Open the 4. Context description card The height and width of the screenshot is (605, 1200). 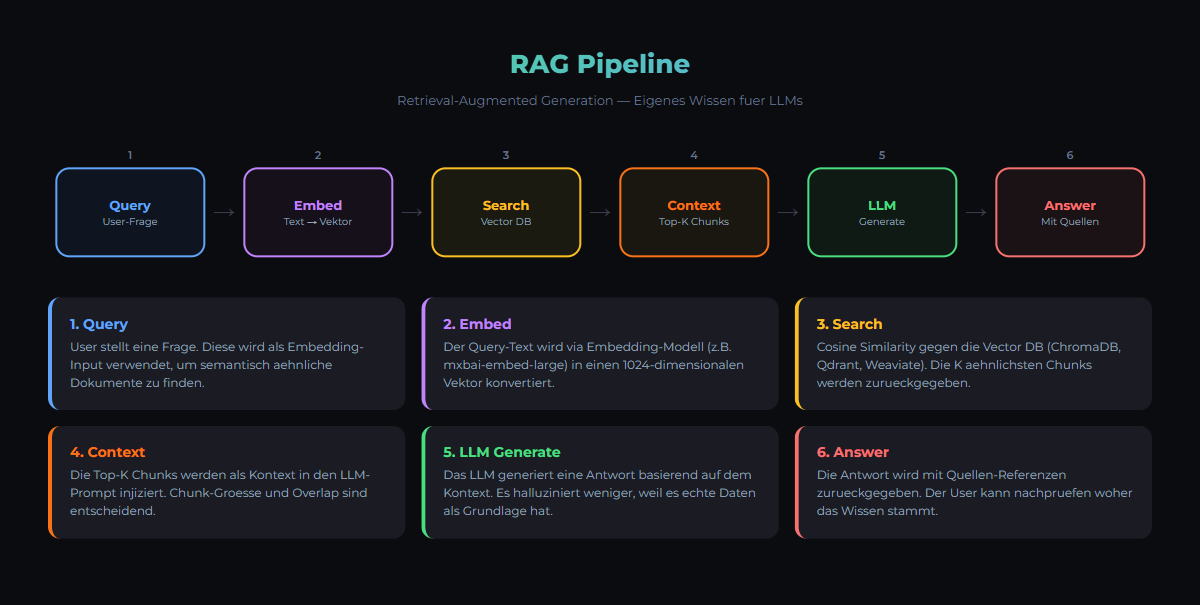click(227, 482)
